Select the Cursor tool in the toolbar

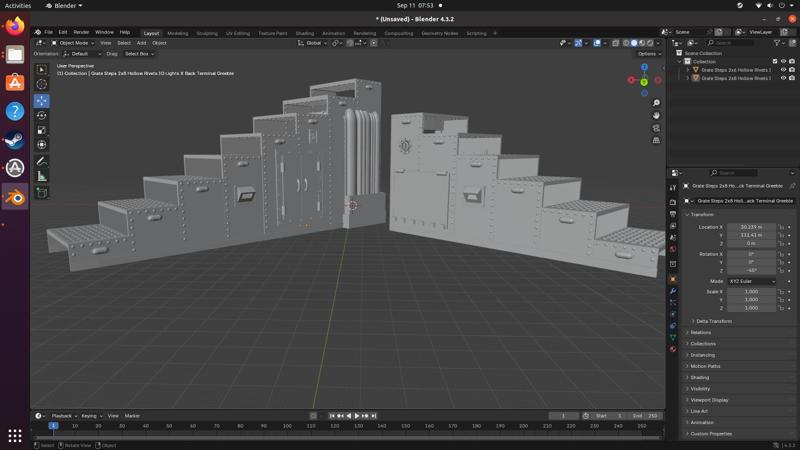point(42,85)
